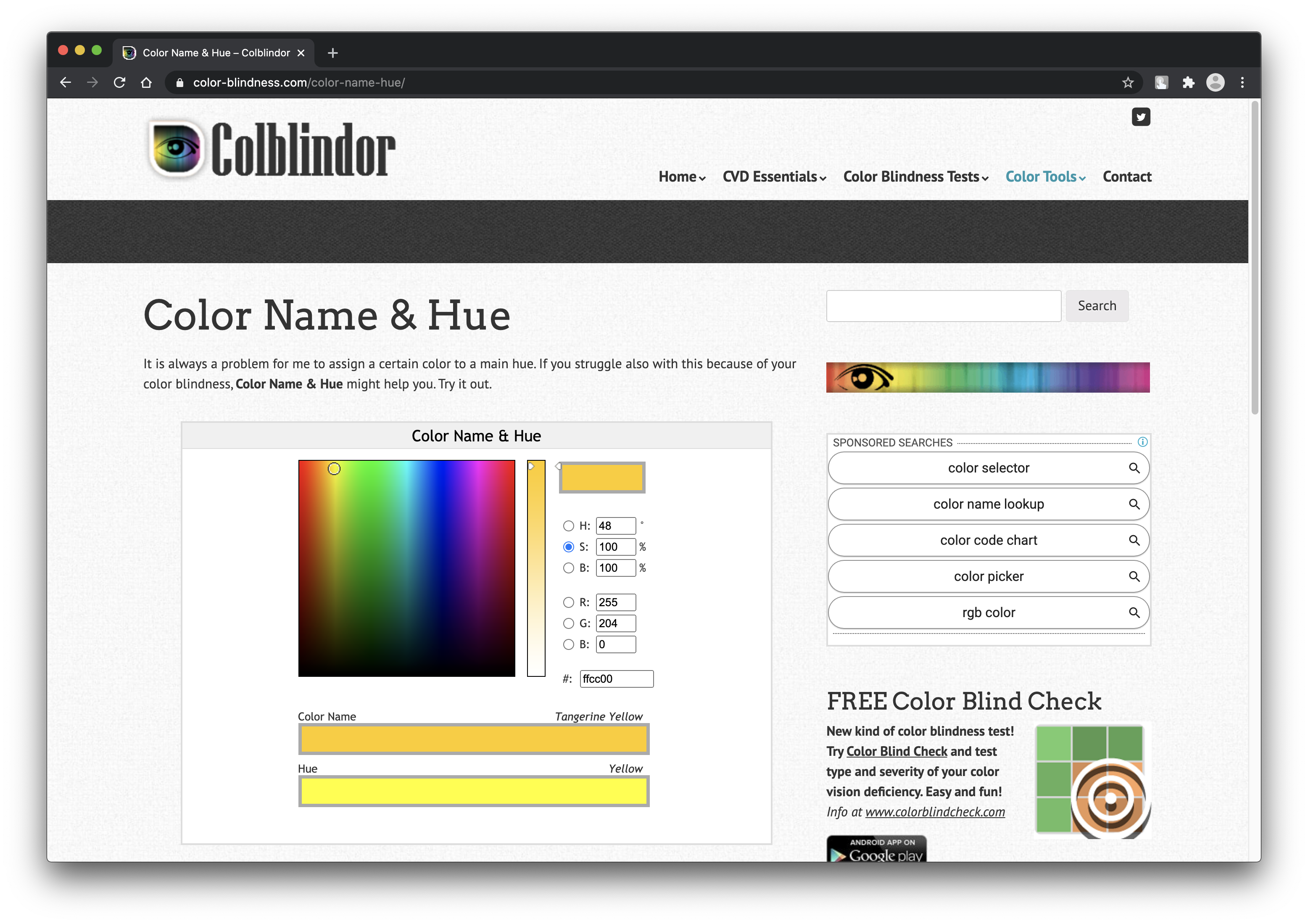Click inside the color gradient picker square
The width and height of the screenshot is (1308, 924).
click(407, 568)
